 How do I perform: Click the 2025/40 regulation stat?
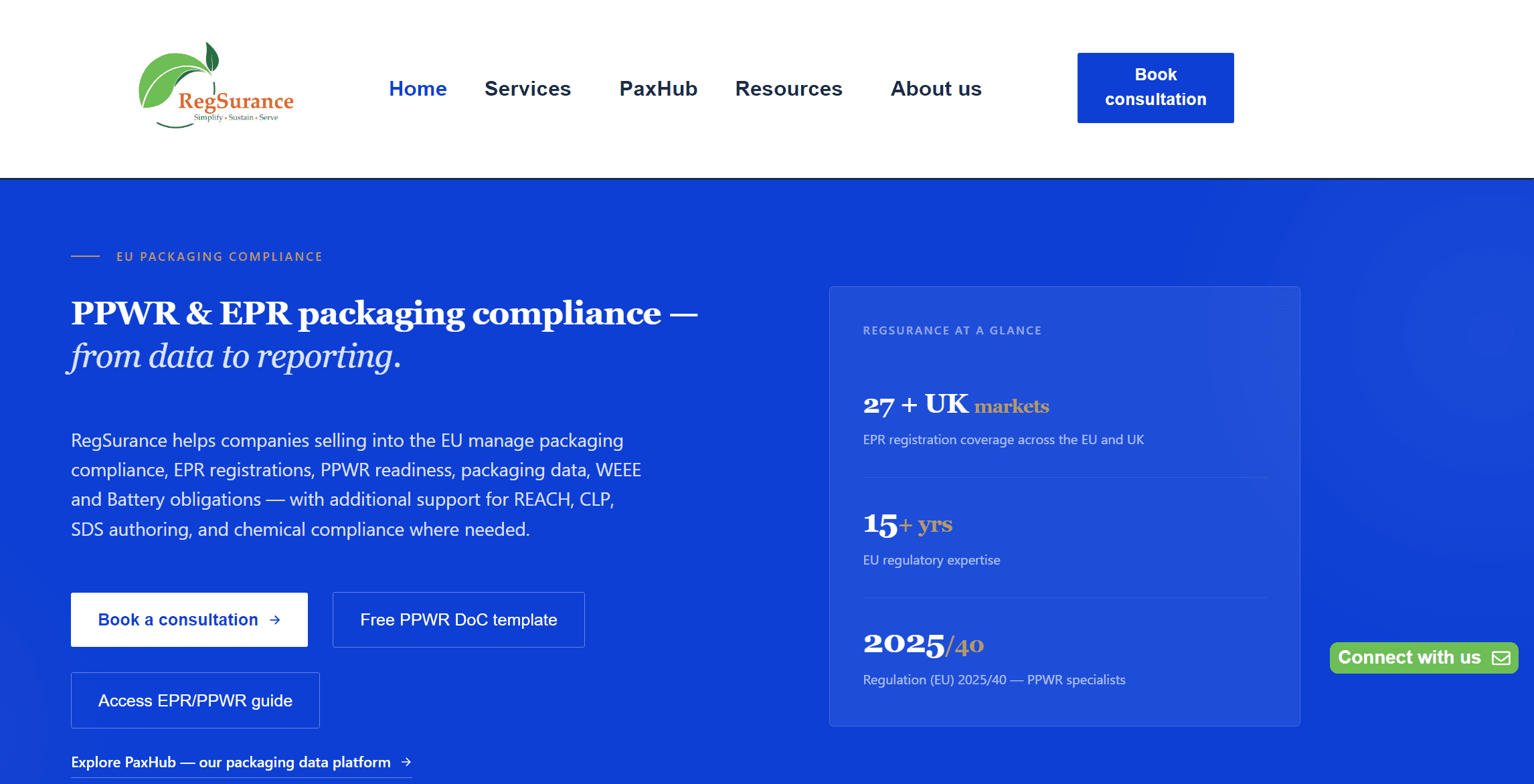[924, 644]
